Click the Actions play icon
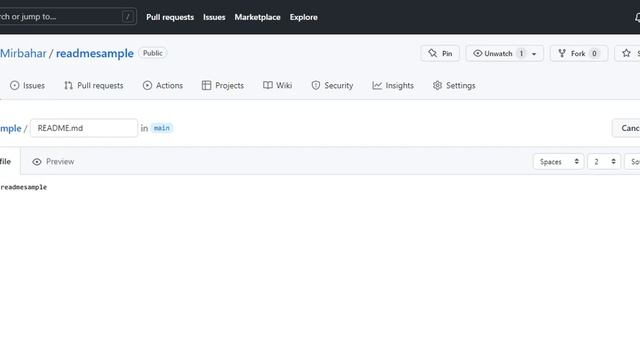Viewport: 640px width, 360px height. coord(147,85)
